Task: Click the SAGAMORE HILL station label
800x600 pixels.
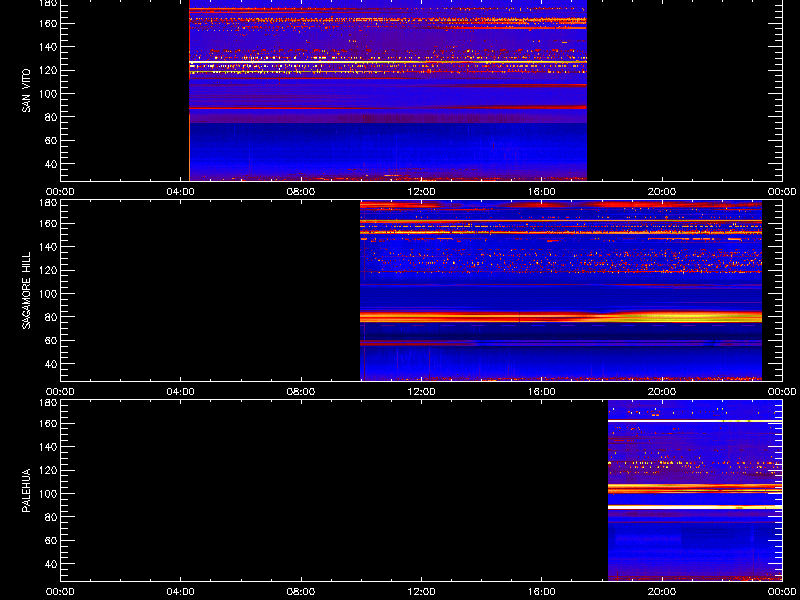Action: point(27,290)
